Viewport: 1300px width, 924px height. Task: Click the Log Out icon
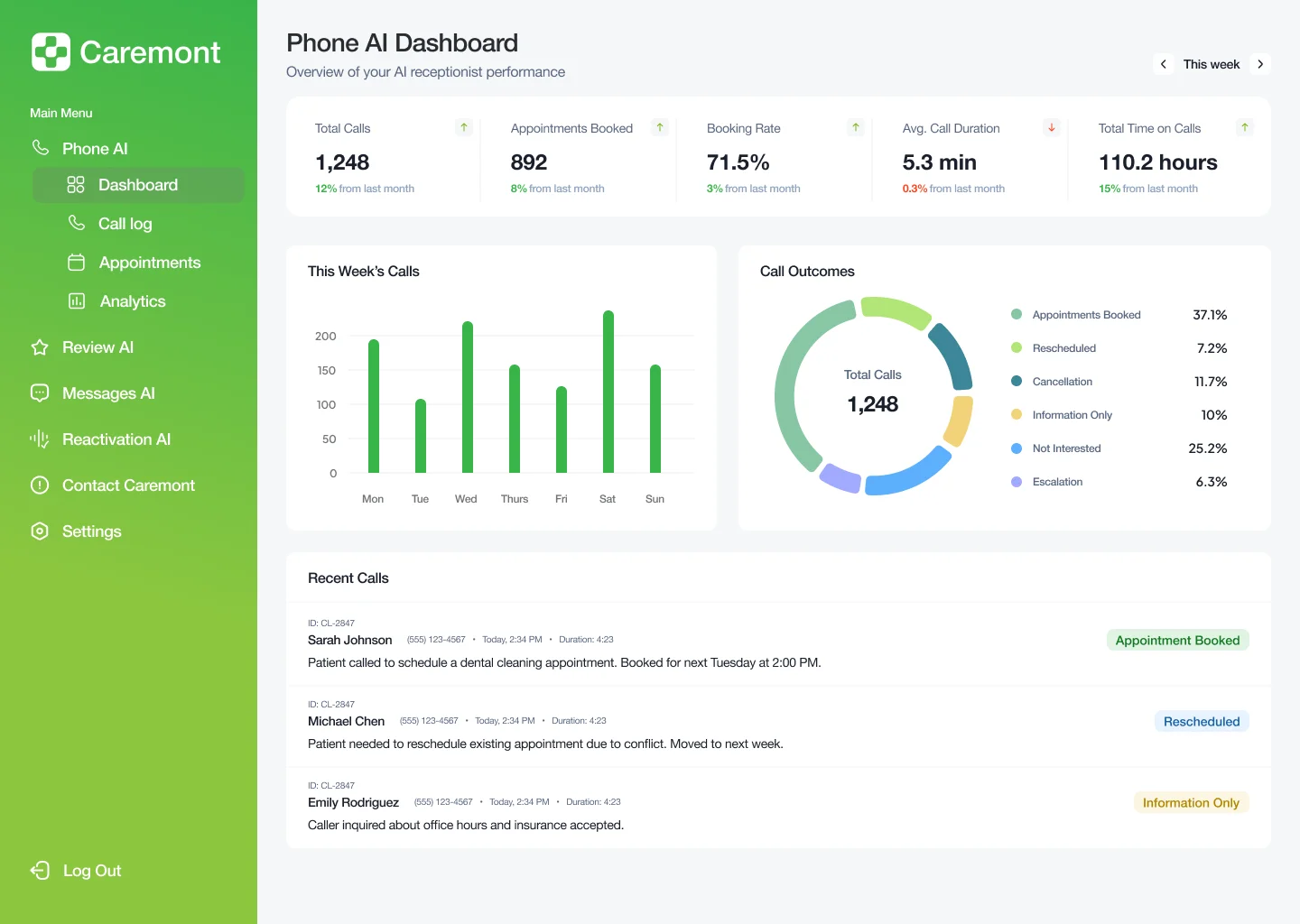pyautogui.click(x=39, y=870)
